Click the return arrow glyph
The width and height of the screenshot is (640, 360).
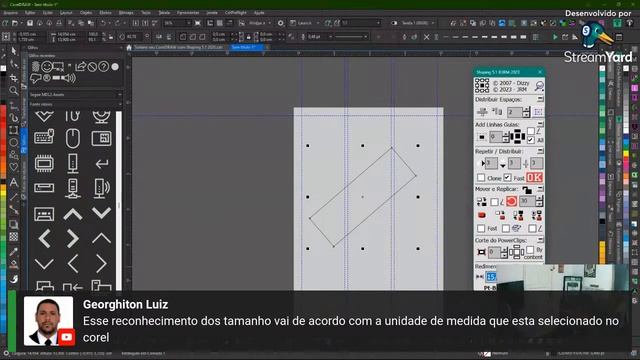tap(102, 164)
